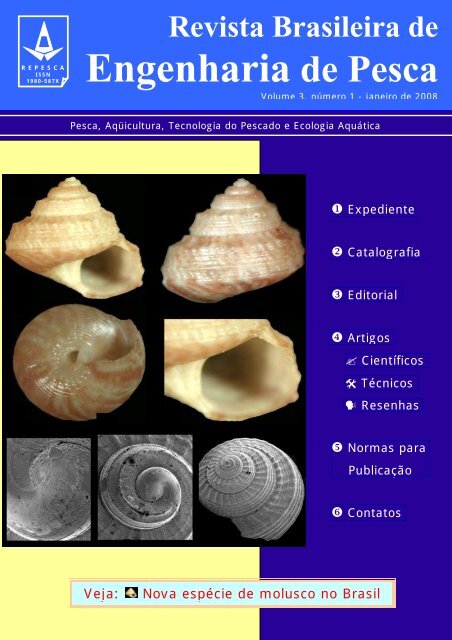Click the pen icon beside Científicos

coord(351,361)
